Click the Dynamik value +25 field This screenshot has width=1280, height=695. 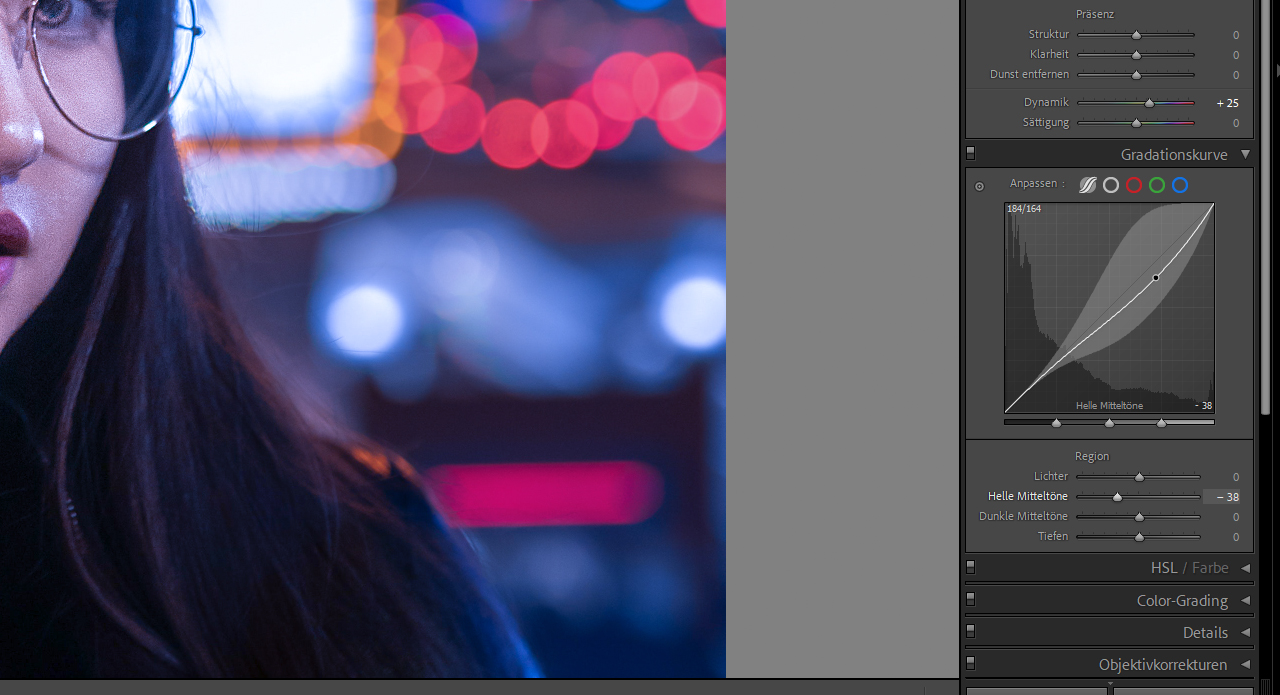(x=1227, y=103)
